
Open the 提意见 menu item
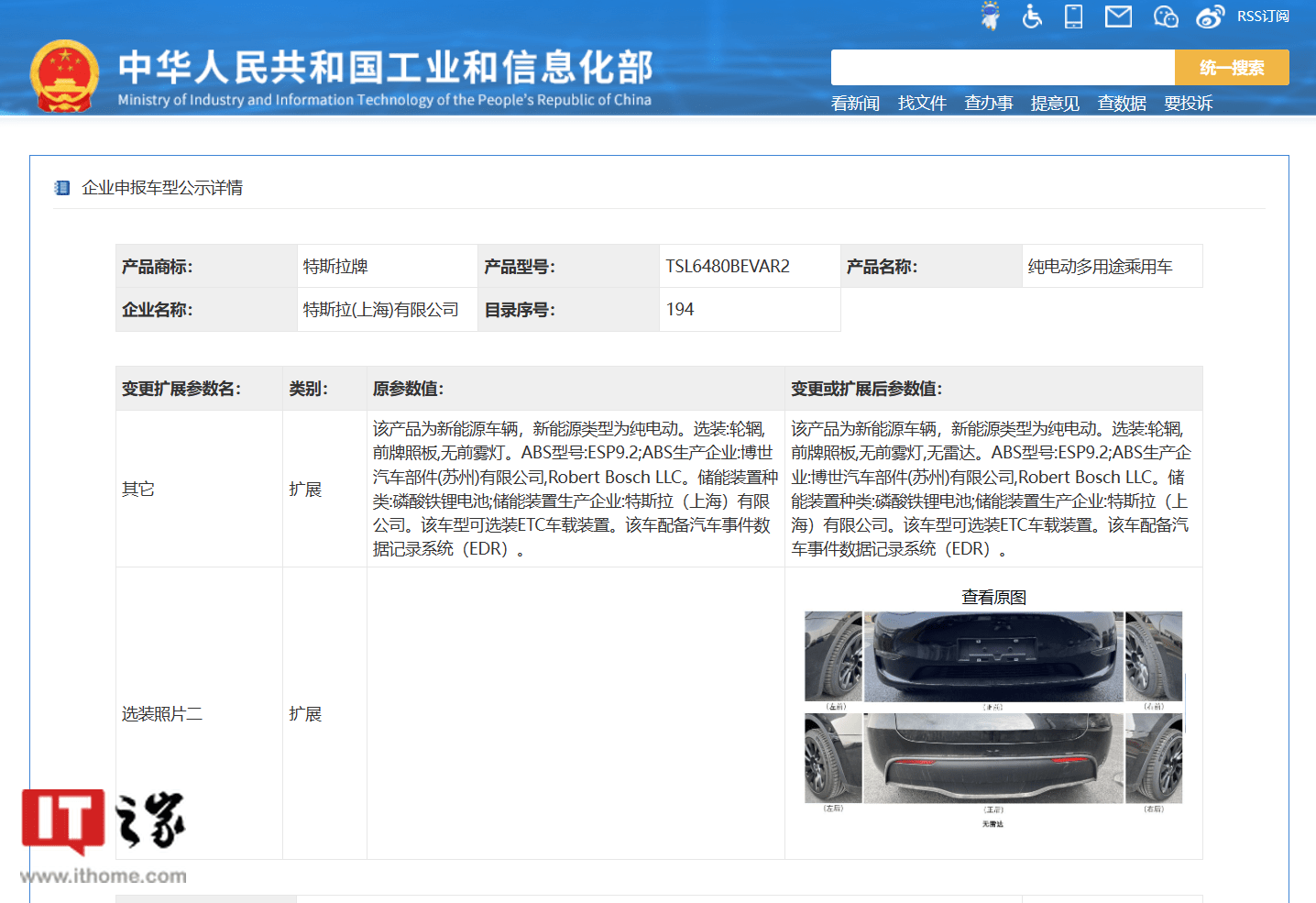coord(1055,104)
